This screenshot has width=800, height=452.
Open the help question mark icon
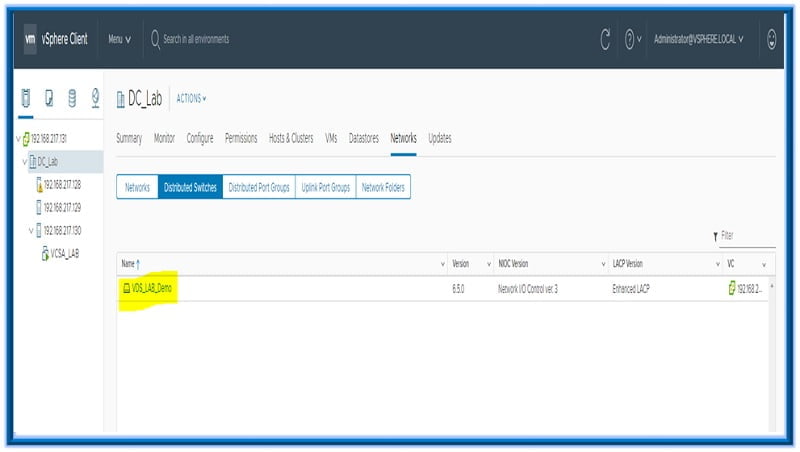[630, 39]
